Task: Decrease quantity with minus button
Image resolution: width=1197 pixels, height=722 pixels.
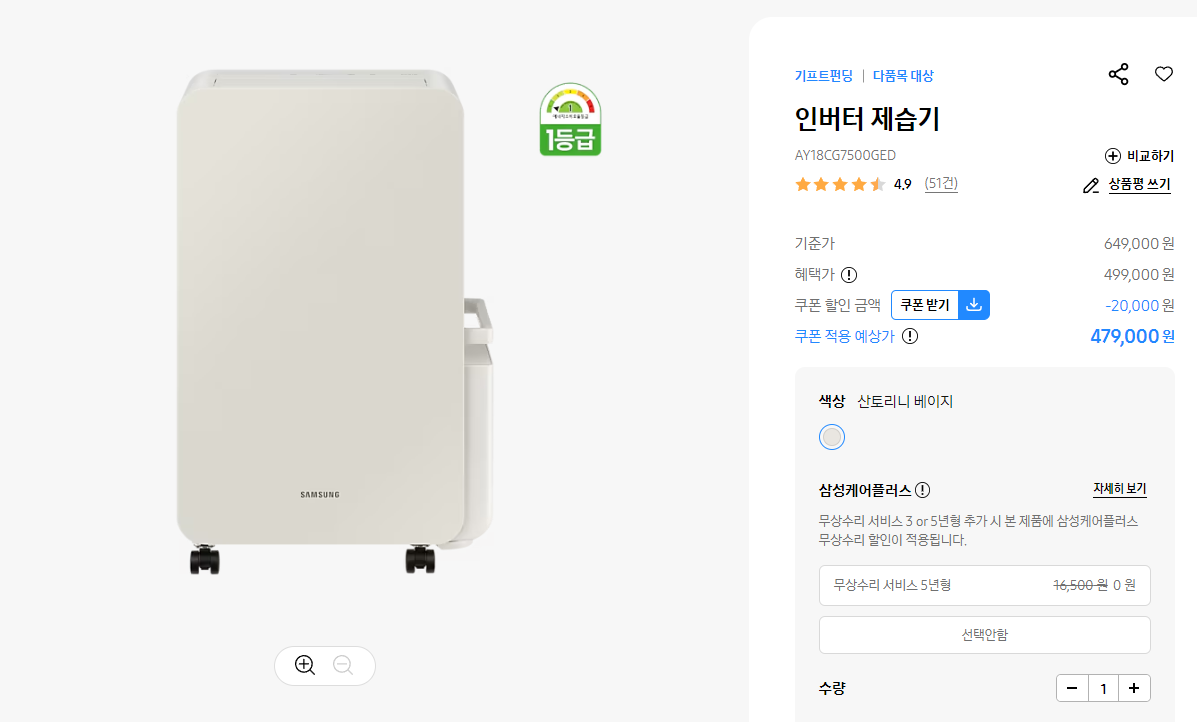Action: tap(1072, 688)
